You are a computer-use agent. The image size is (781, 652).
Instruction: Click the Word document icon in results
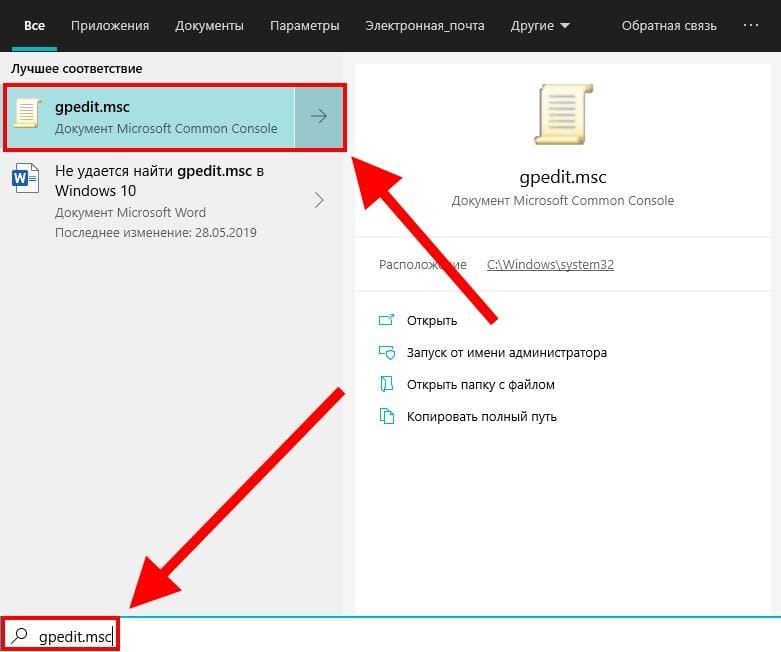point(25,178)
